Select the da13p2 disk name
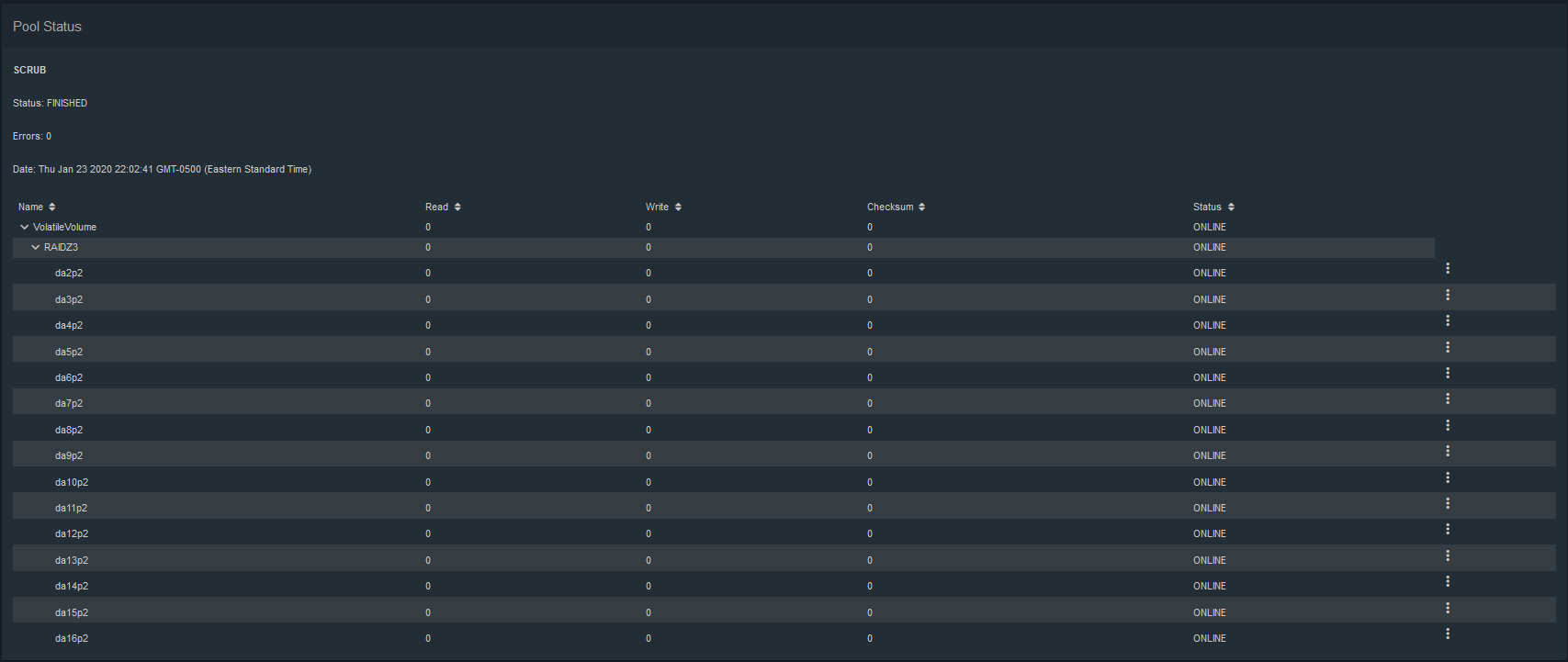The height and width of the screenshot is (662, 1568). (x=72, y=560)
